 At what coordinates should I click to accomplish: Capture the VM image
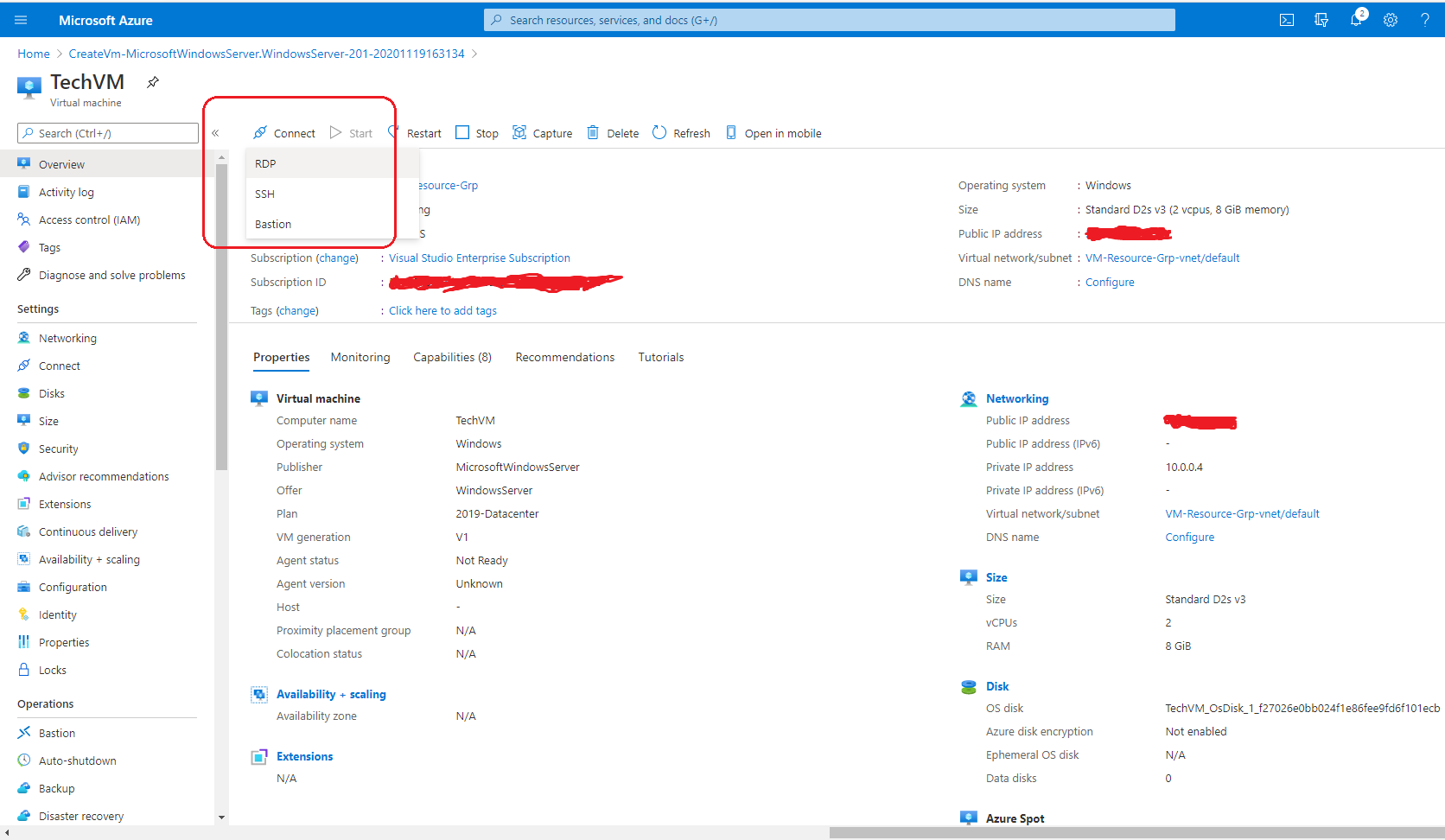pos(542,133)
